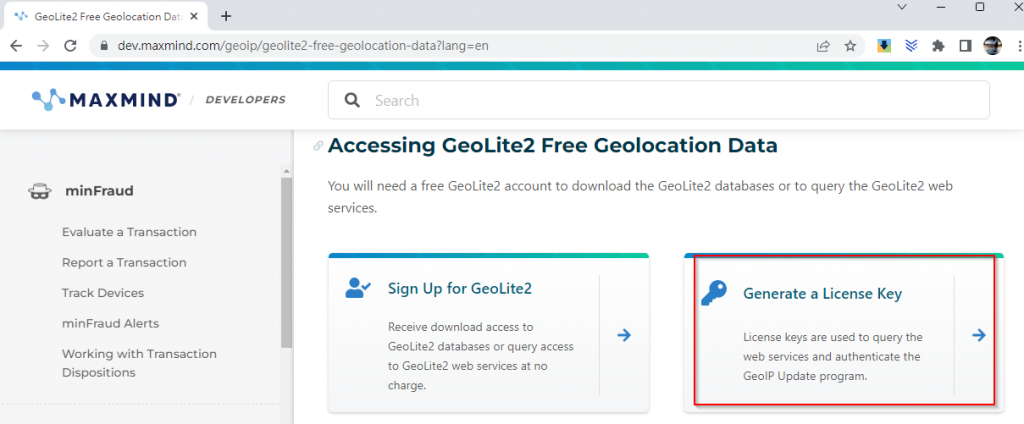Click the Search input field
The image size is (1024, 424).
coord(659,100)
